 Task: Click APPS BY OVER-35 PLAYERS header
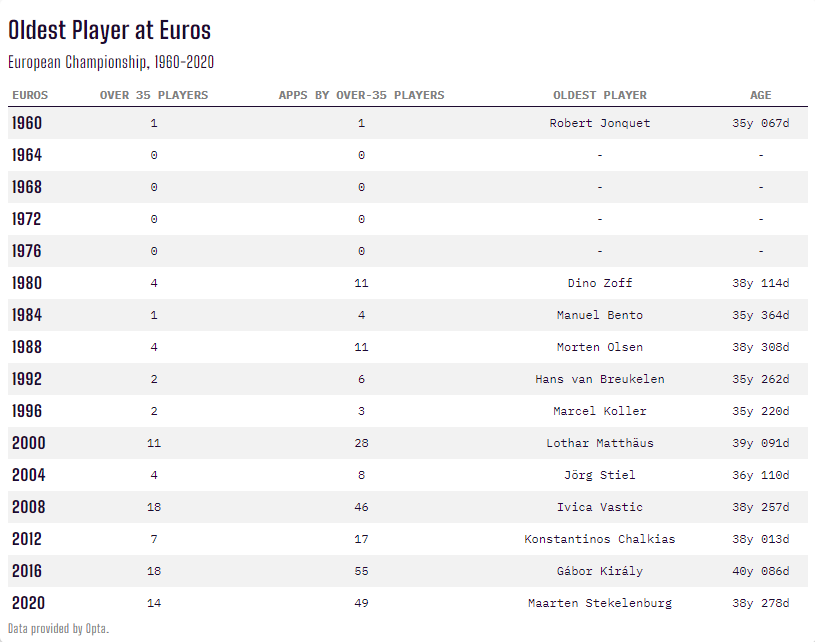[x=361, y=95]
